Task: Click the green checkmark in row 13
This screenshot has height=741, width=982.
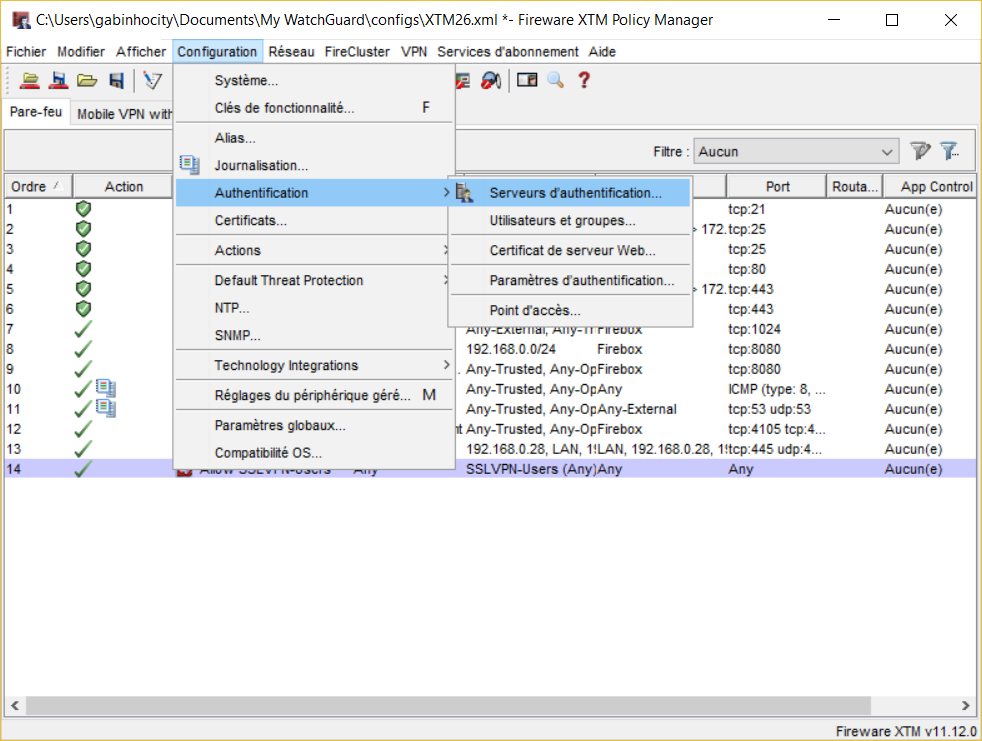Action: pos(83,448)
